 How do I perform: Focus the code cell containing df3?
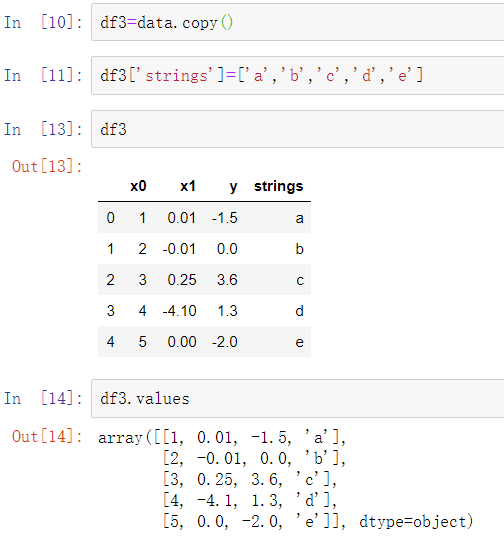pos(297,129)
